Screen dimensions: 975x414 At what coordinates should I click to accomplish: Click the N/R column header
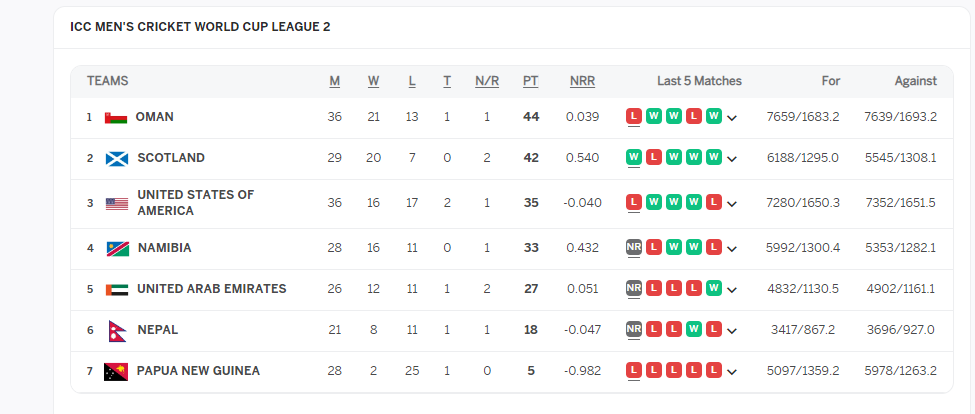pos(487,81)
